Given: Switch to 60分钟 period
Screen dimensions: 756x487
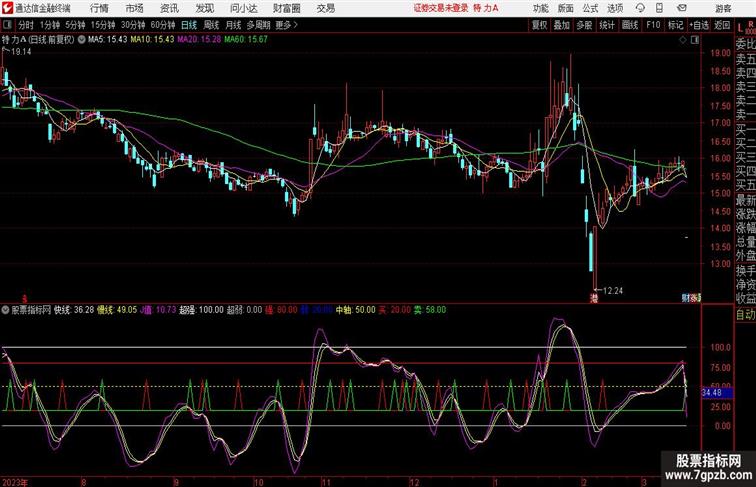Looking at the screenshot, I should 163,25.
